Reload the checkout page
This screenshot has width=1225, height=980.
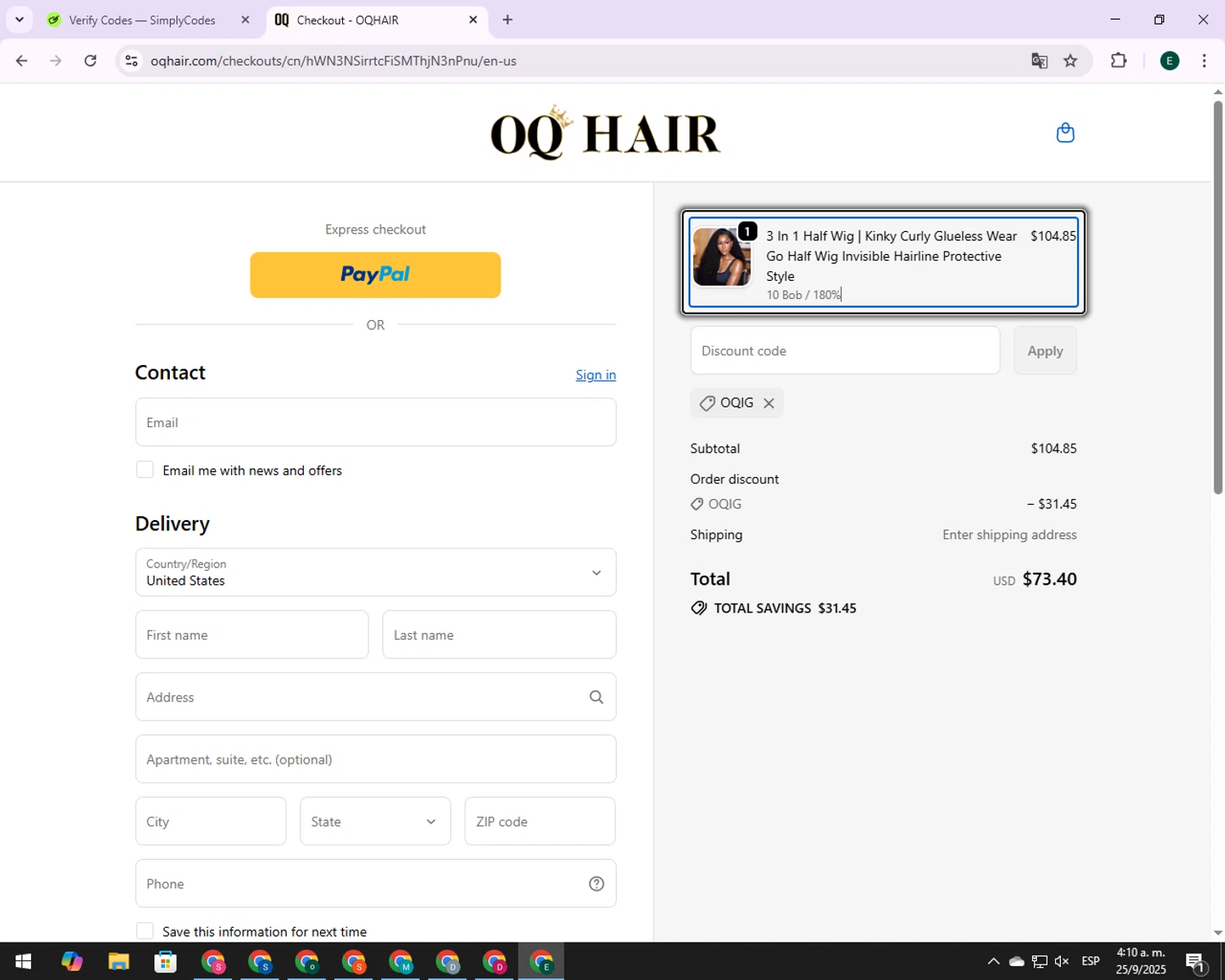tap(91, 60)
